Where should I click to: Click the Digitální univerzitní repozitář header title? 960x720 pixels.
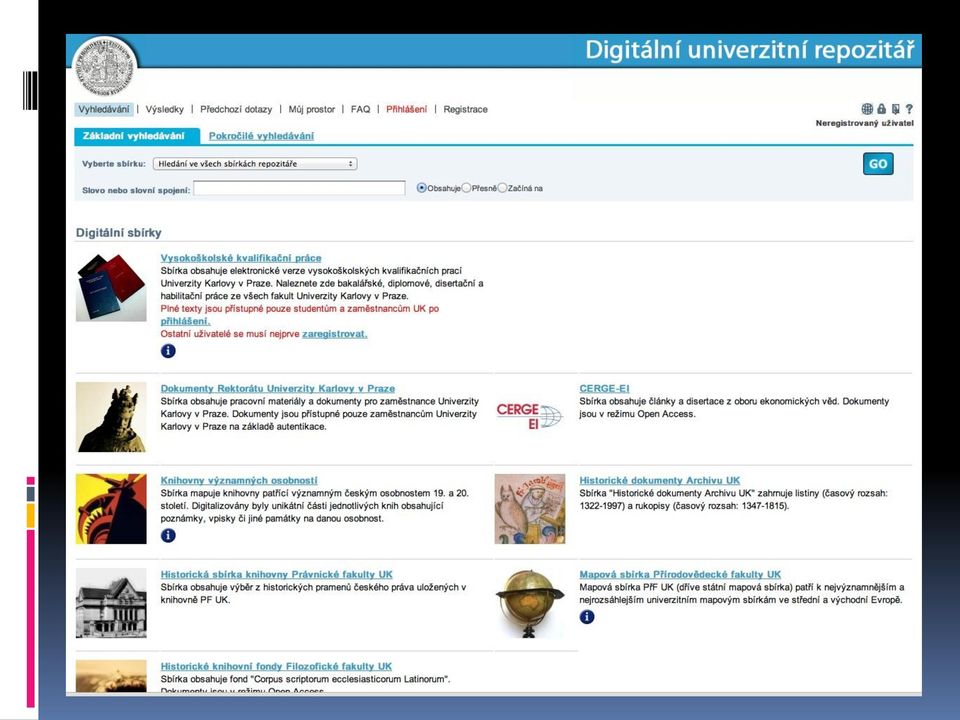click(749, 50)
